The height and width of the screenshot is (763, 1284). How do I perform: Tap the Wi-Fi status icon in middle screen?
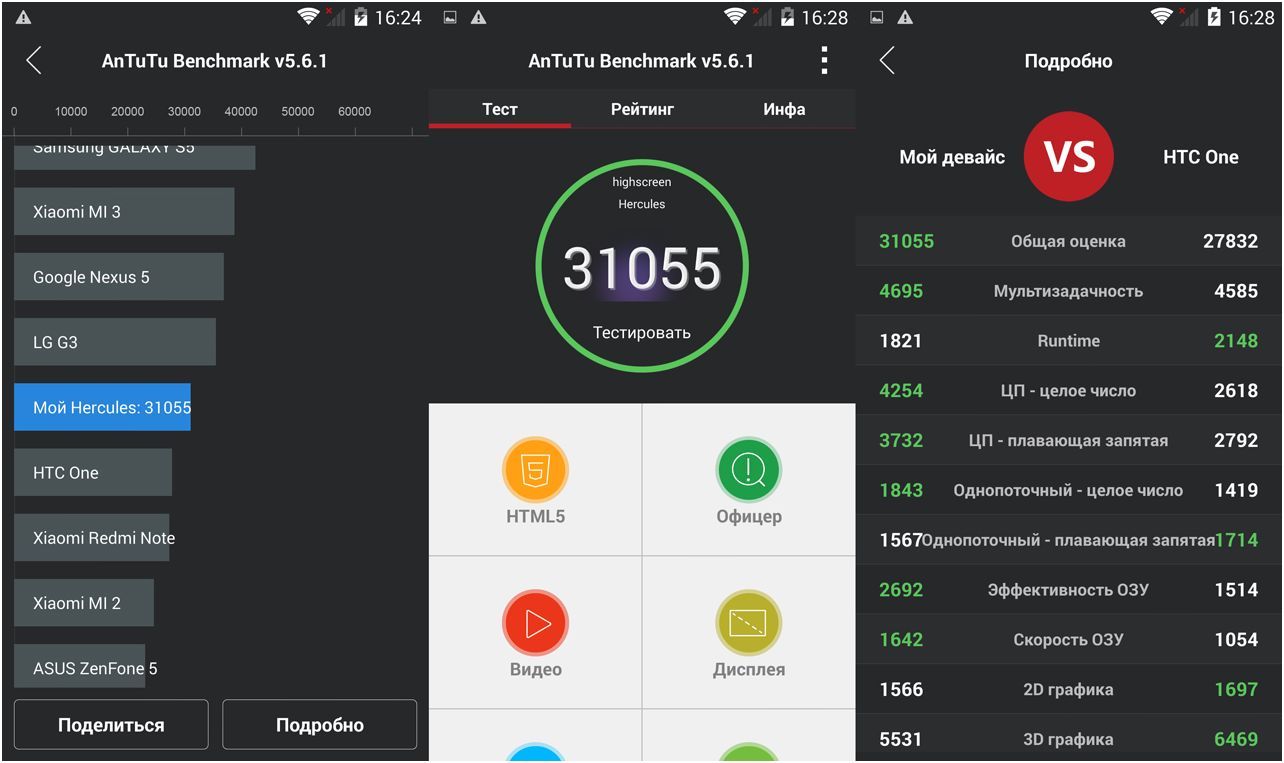pyautogui.click(x=735, y=17)
